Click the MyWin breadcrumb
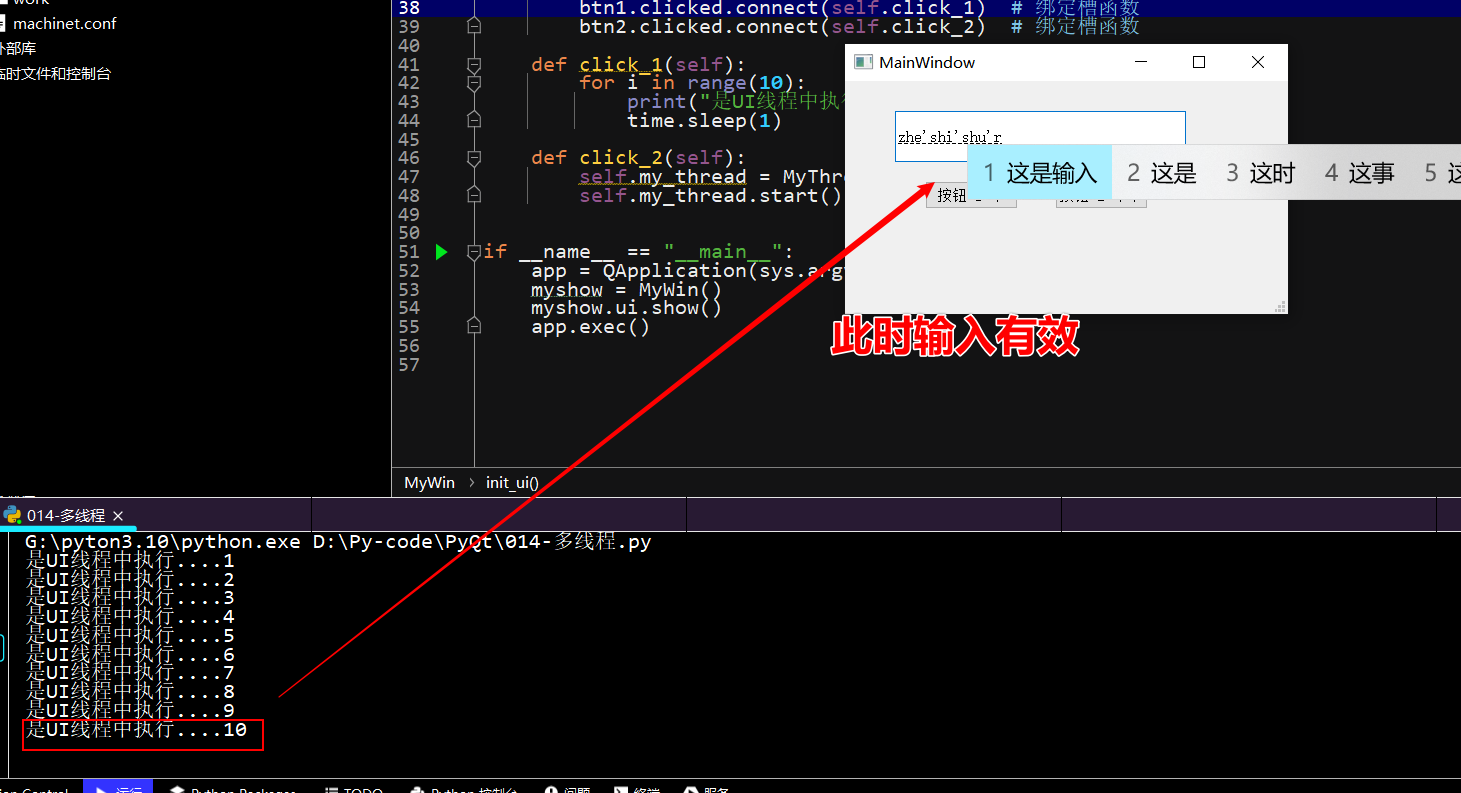1461x793 pixels. click(x=429, y=483)
